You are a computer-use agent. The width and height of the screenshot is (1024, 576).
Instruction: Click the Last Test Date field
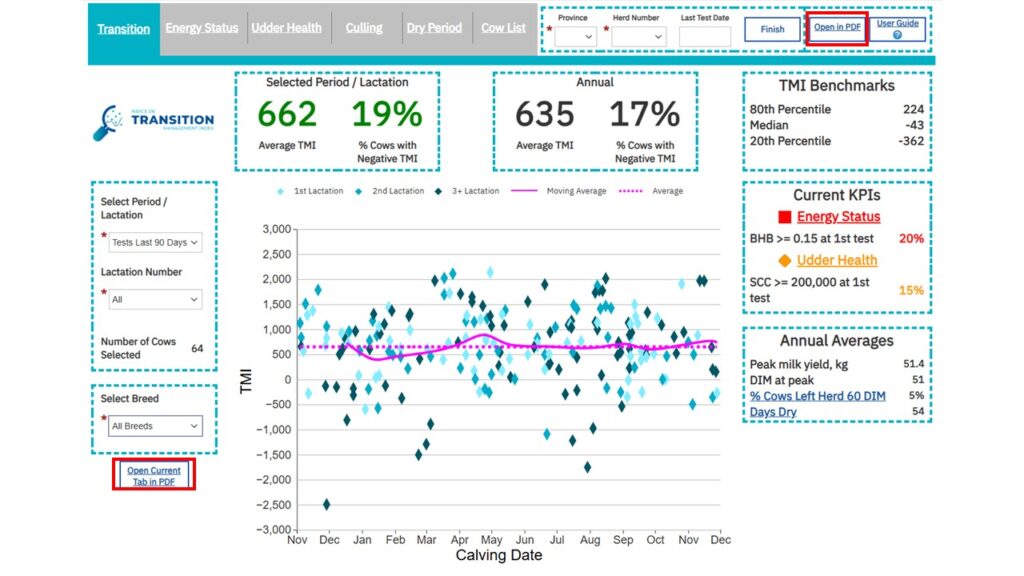pyautogui.click(x=705, y=37)
